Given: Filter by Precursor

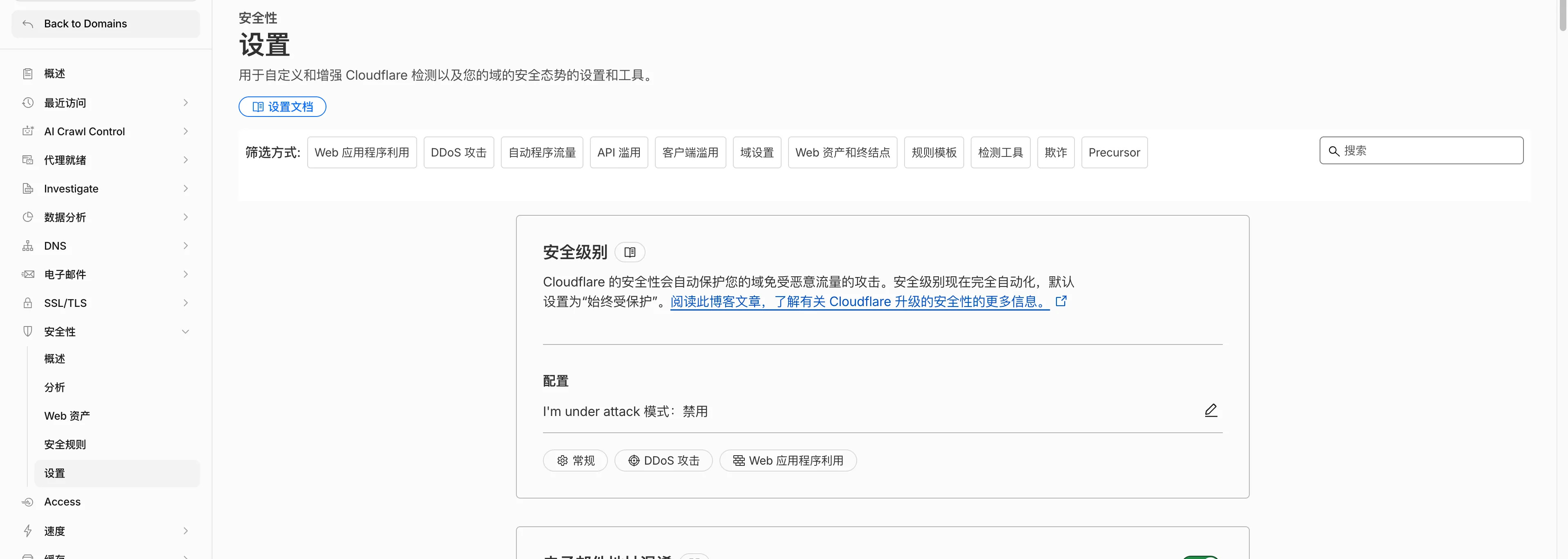Looking at the screenshot, I should (x=1114, y=152).
